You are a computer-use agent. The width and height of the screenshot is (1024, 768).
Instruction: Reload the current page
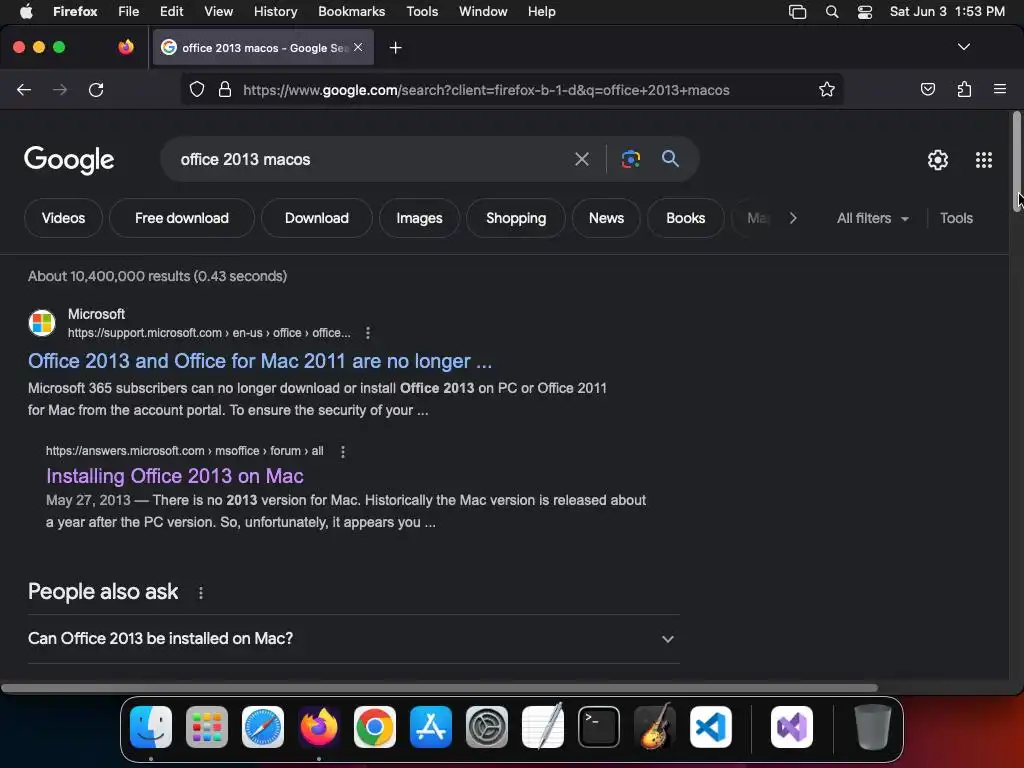click(x=96, y=89)
